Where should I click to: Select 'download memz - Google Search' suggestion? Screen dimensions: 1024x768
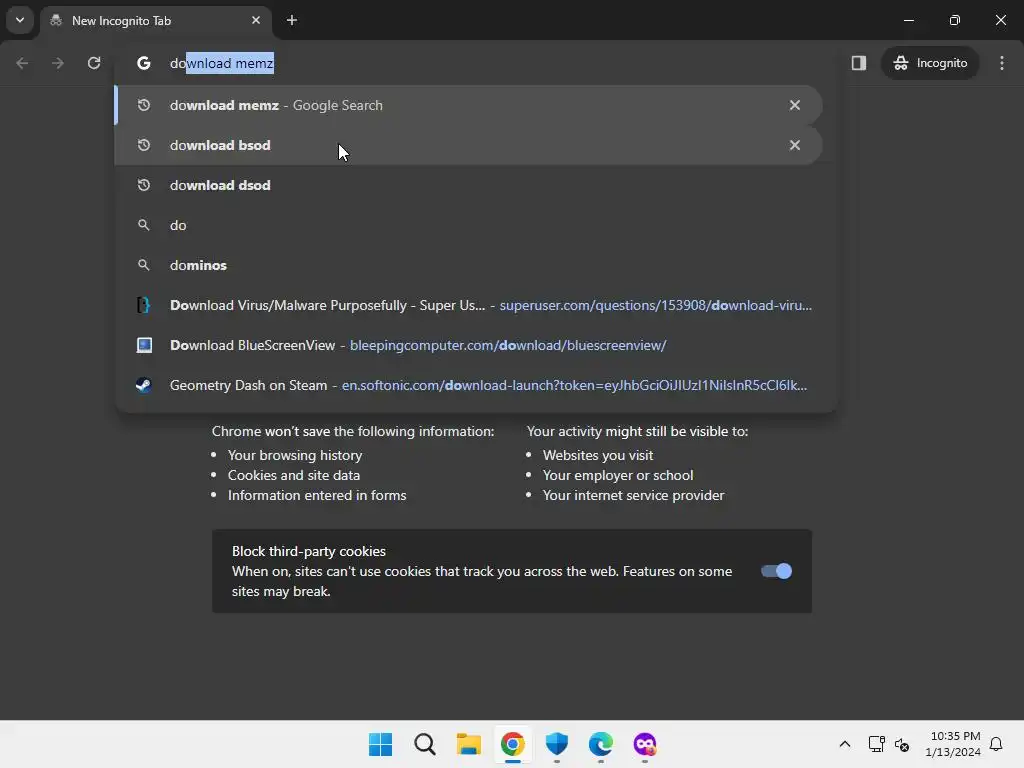click(x=468, y=105)
